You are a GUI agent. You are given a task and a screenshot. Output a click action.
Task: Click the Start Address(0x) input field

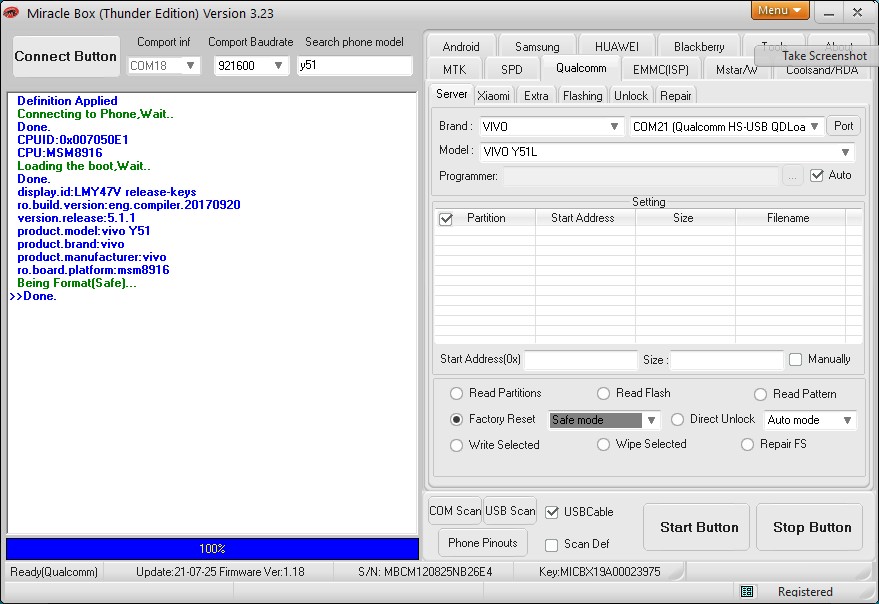tap(581, 360)
